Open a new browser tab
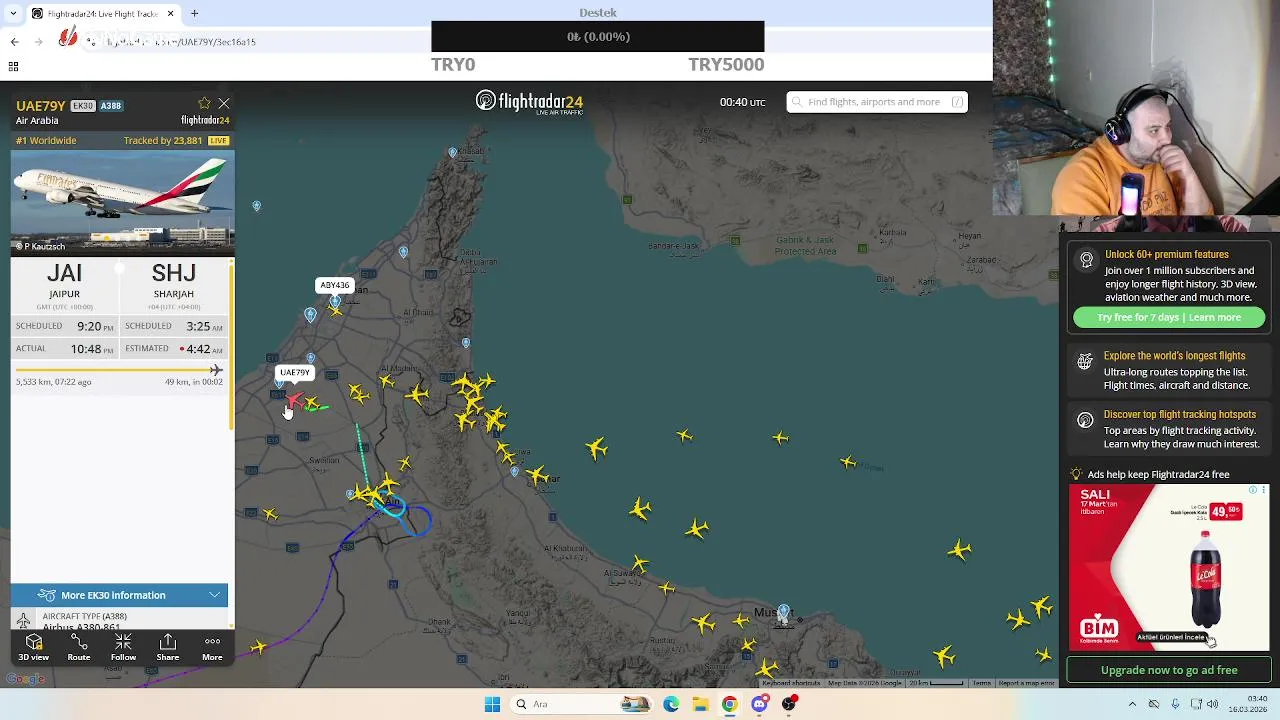The image size is (1280, 720). pyautogui.click(x=195, y=13)
